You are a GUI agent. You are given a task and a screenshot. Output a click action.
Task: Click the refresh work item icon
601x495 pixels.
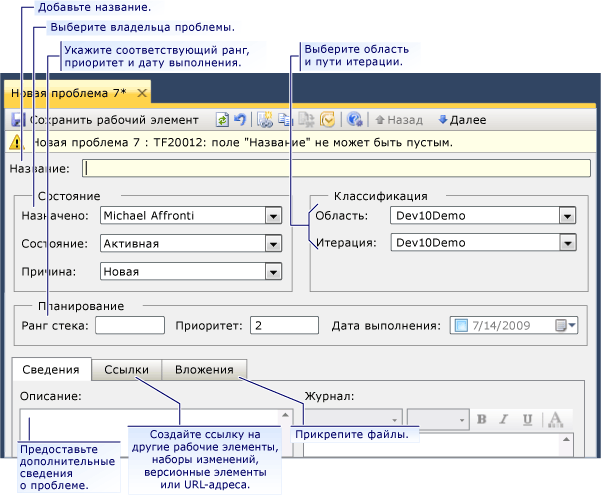click(x=222, y=120)
